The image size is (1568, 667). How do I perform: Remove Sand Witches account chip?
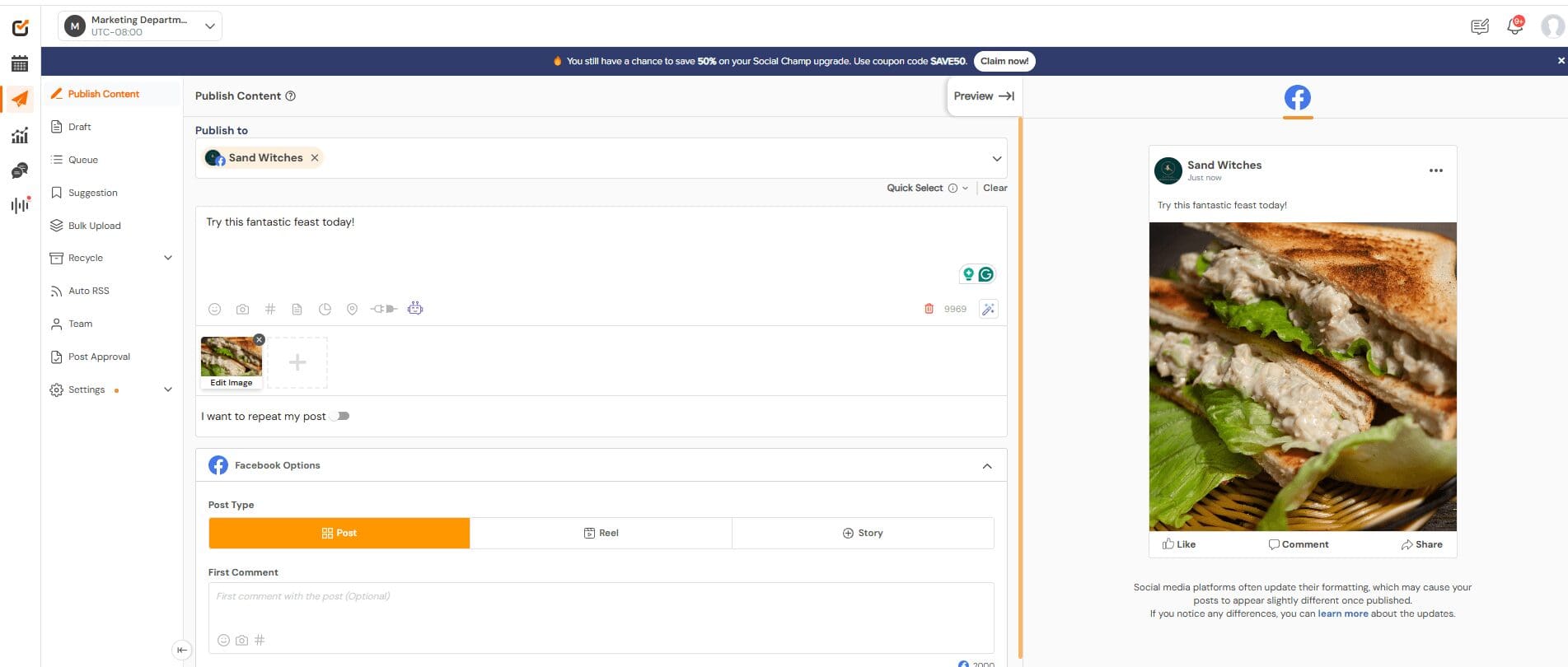click(315, 158)
